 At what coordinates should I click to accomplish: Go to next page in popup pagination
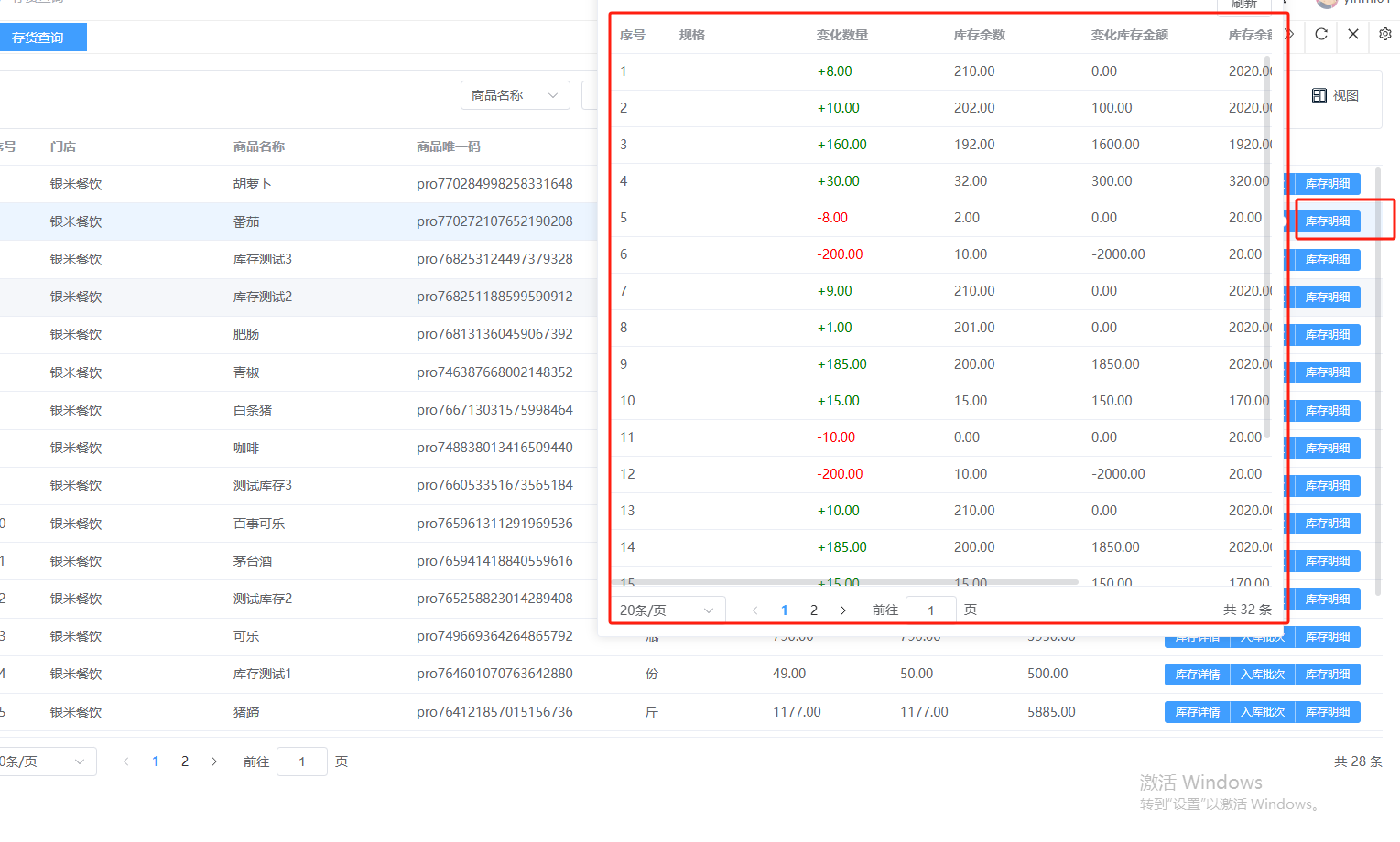(842, 610)
